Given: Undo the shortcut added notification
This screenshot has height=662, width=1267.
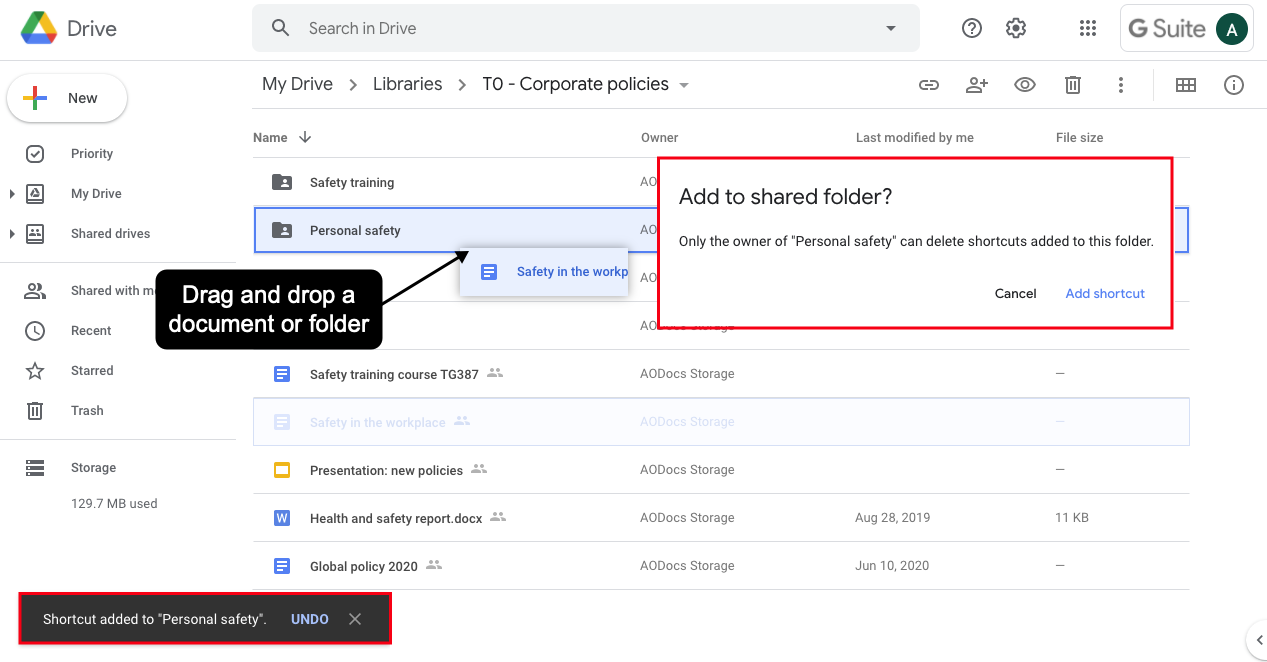Looking at the screenshot, I should pyautogui.click(x=310, y=619).
